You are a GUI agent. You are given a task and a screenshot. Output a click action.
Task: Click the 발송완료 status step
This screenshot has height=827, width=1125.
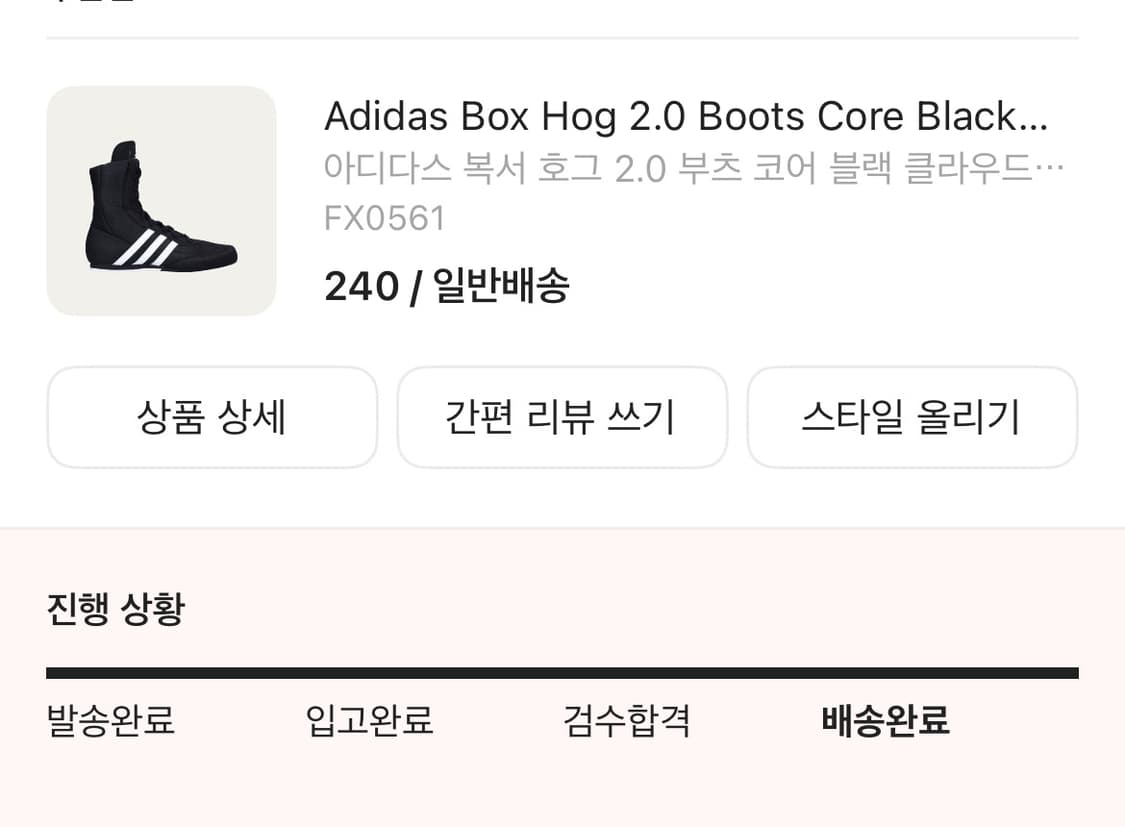[x=110, y=720]
